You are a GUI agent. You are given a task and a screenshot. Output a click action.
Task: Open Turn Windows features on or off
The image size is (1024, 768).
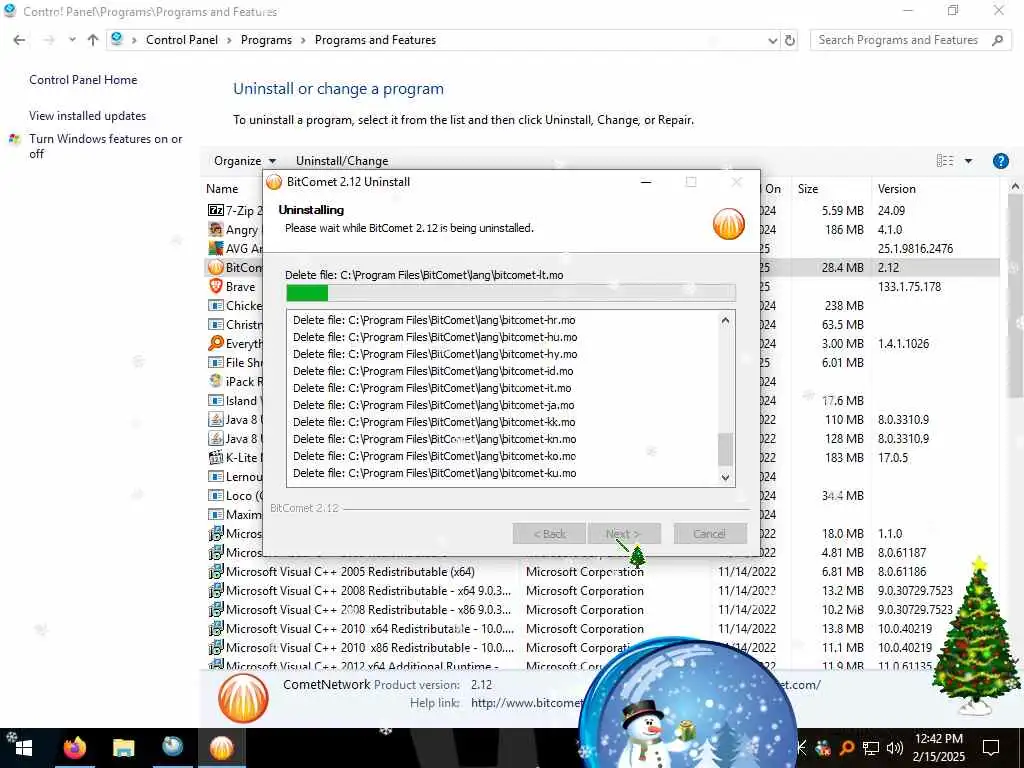(x=105, y=146)
